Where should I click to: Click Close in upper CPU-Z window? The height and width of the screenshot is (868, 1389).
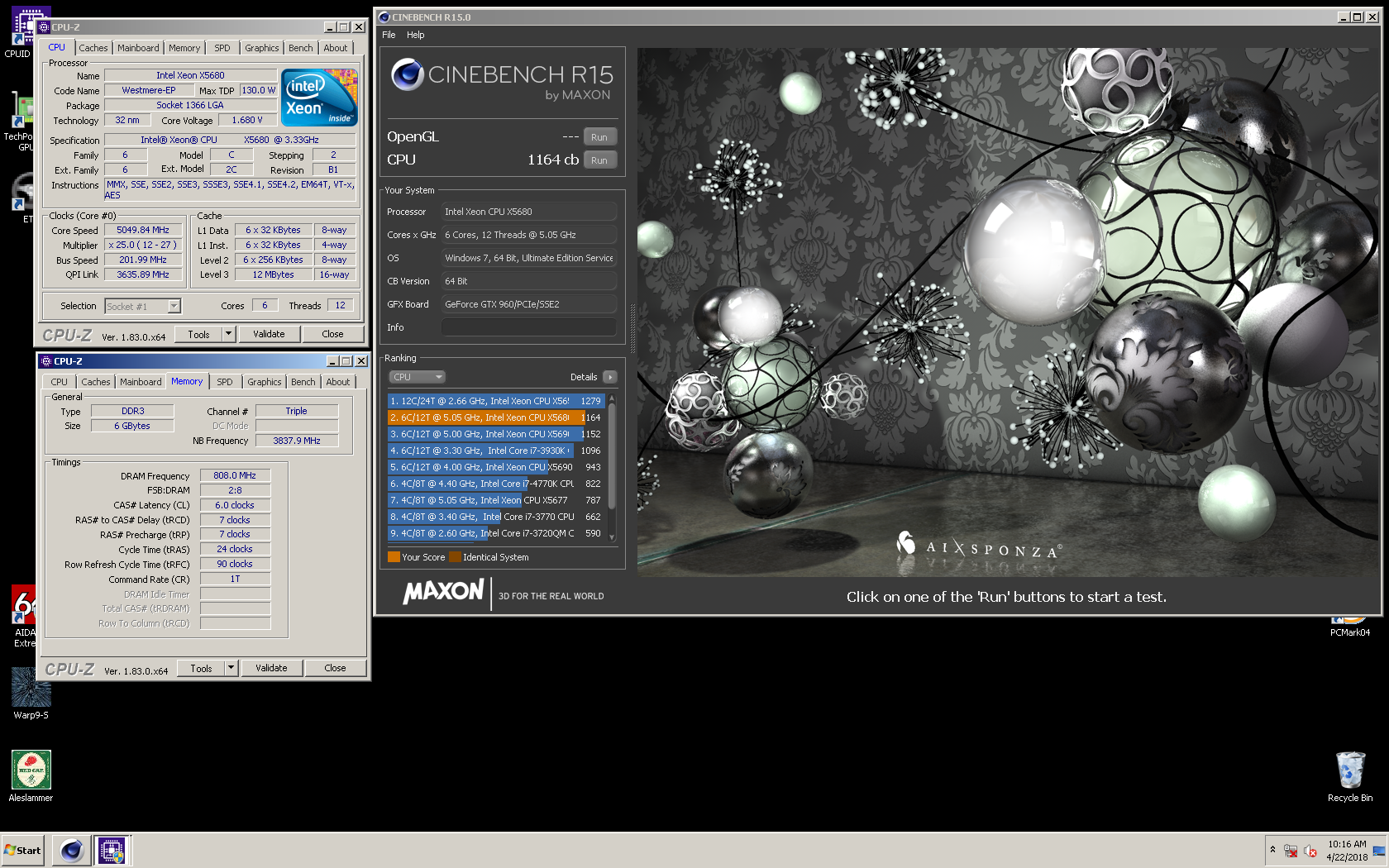[332, 334]
